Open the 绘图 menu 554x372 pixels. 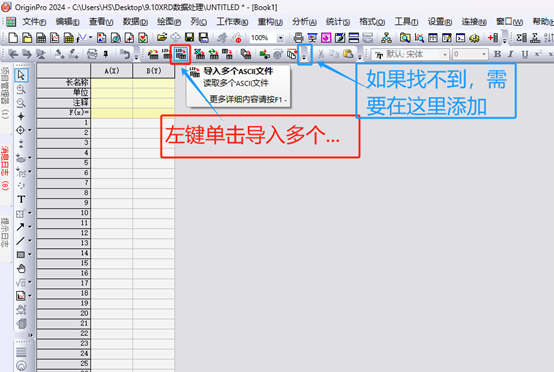[169, 22]
